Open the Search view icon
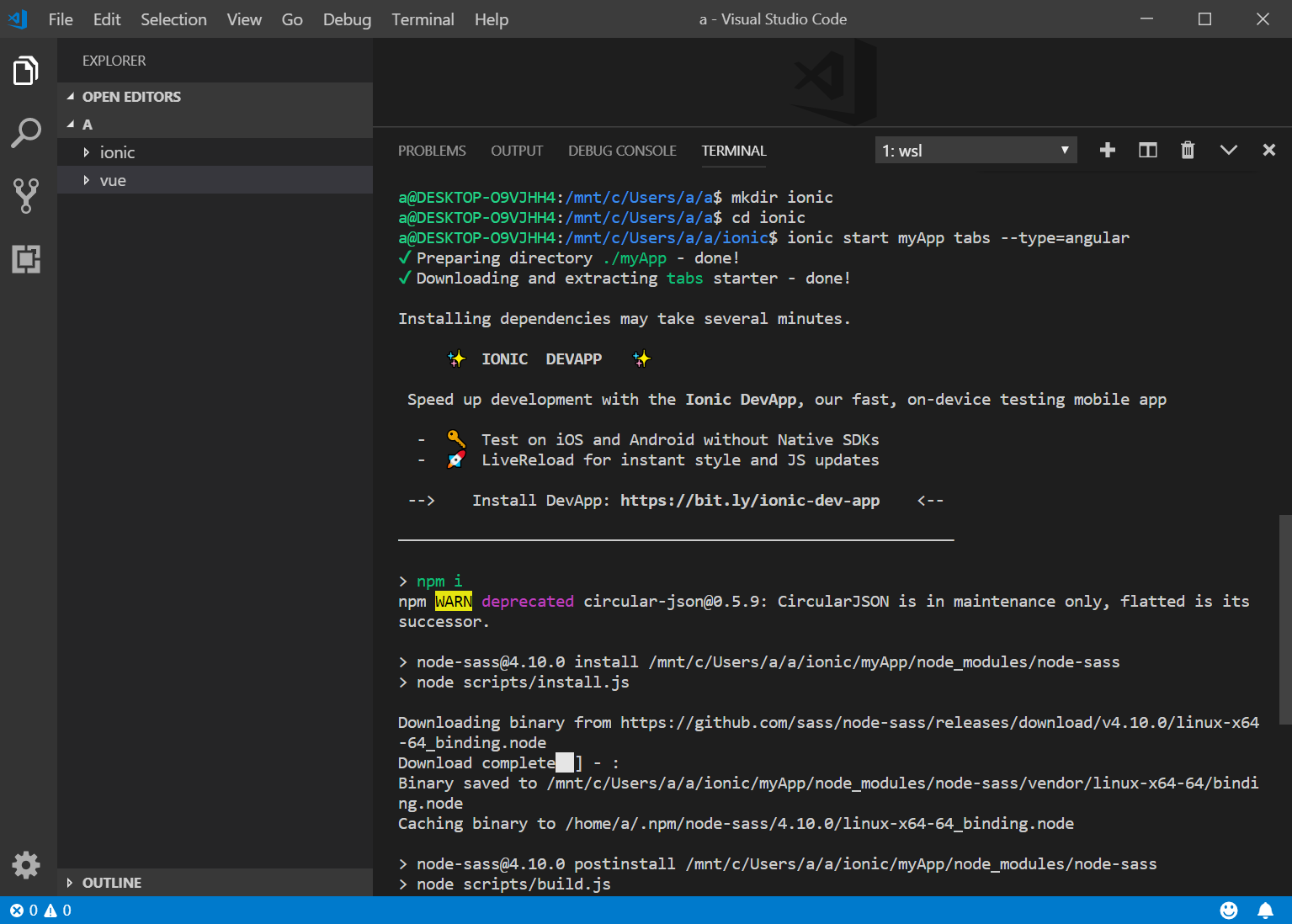The height and width of the screenshot is (924, 1292). click(26, 133)
